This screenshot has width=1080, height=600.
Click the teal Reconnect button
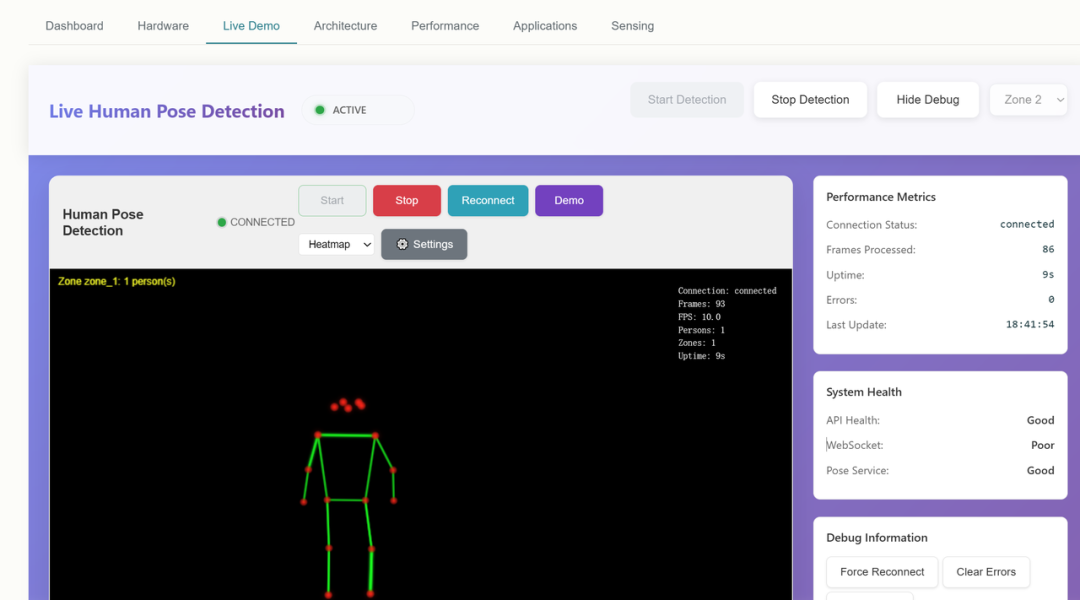(x=488, y=200)
